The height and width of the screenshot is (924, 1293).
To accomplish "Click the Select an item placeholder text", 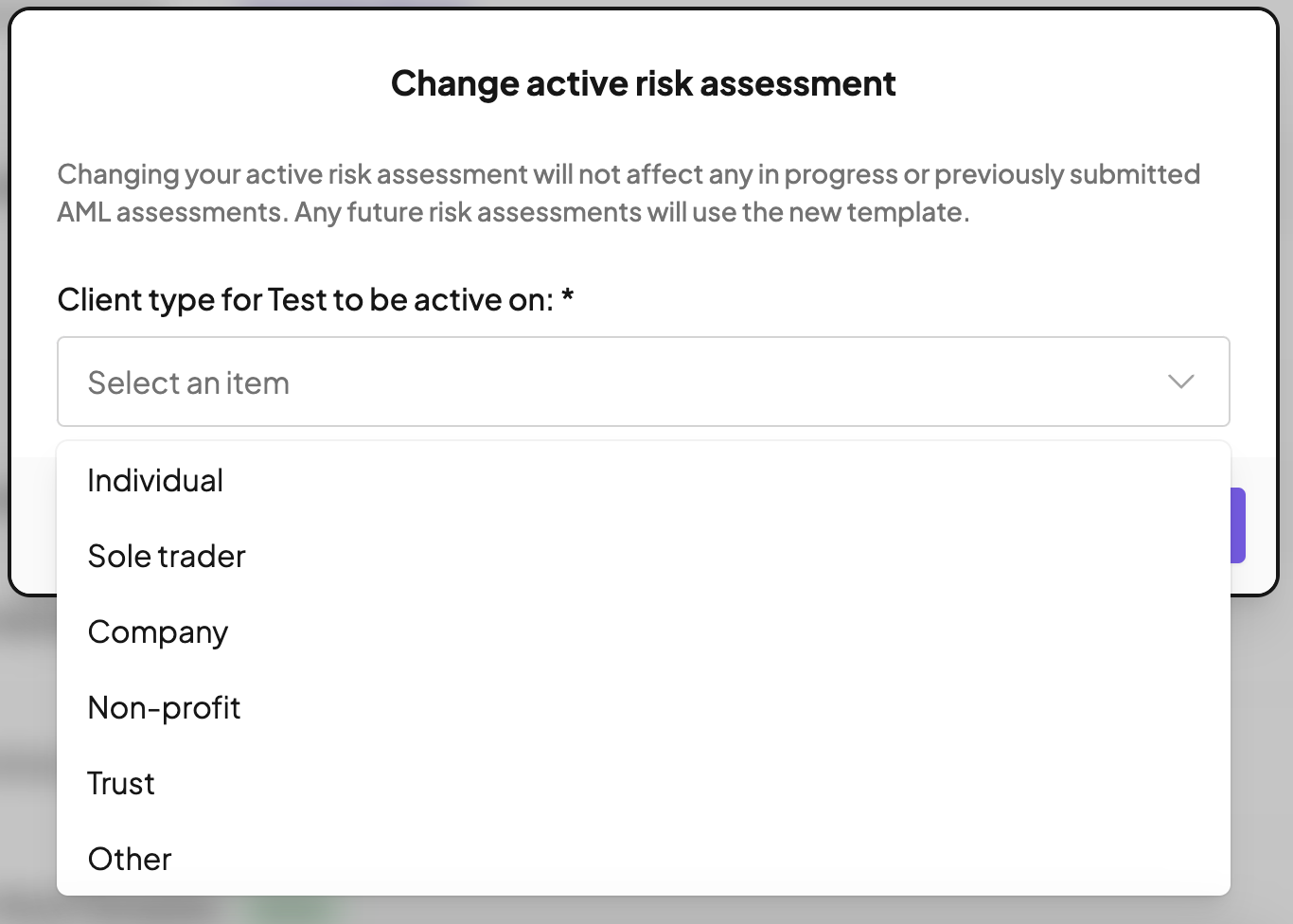I will click(188, 383).
